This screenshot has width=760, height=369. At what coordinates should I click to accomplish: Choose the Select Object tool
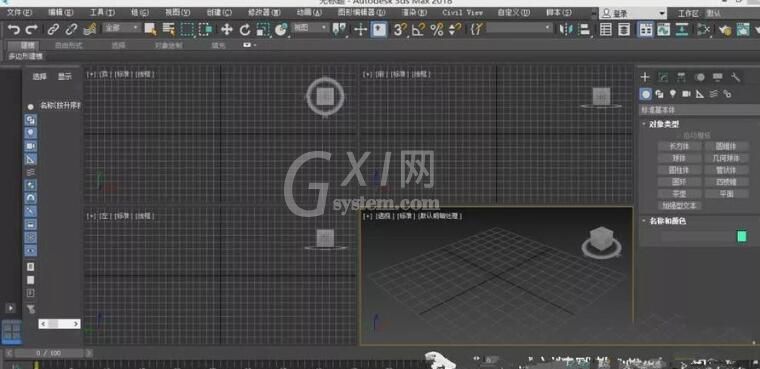pyautogui.click(x=150, y=30)
